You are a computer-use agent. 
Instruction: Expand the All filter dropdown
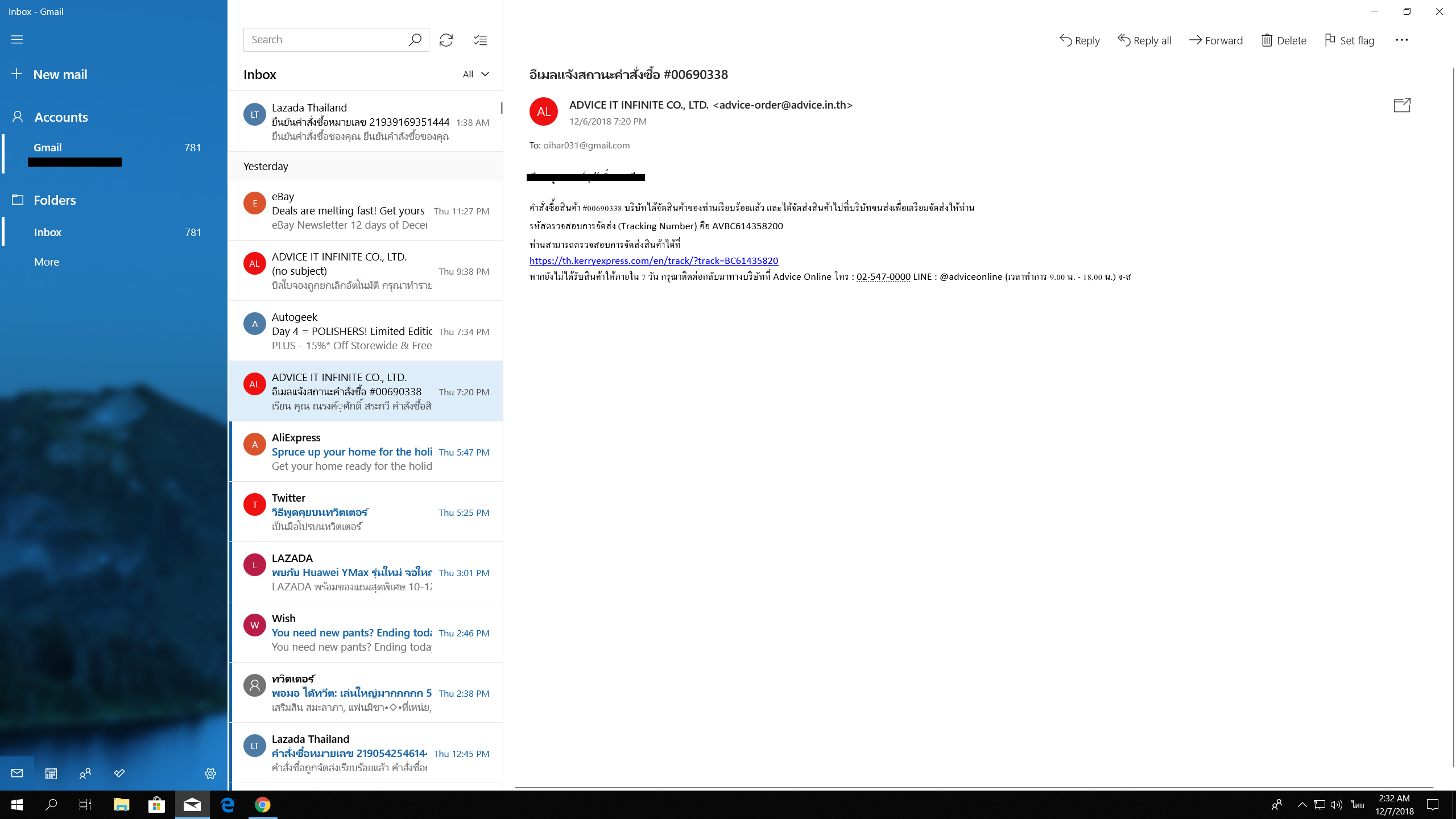point(475,74)
